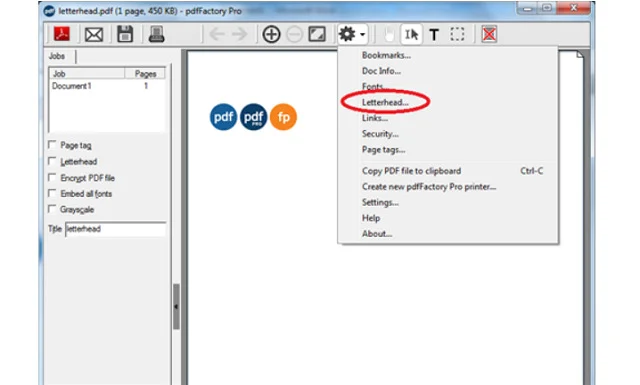The width and height of the screenshot is (640, 385).
Task: Enable the Letterhead checkbox
Action: pos(52,161)
